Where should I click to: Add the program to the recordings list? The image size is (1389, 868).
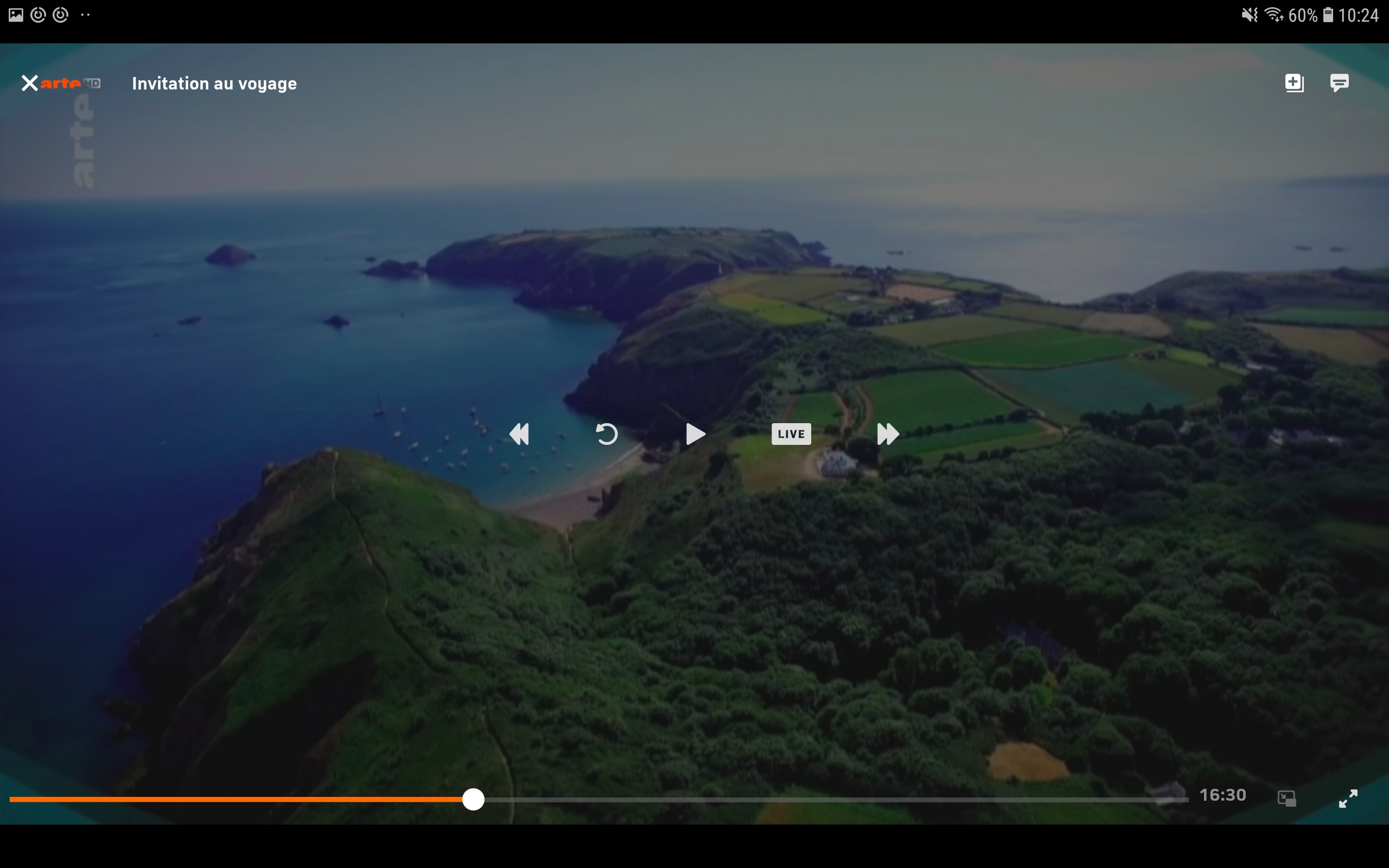1294,82
